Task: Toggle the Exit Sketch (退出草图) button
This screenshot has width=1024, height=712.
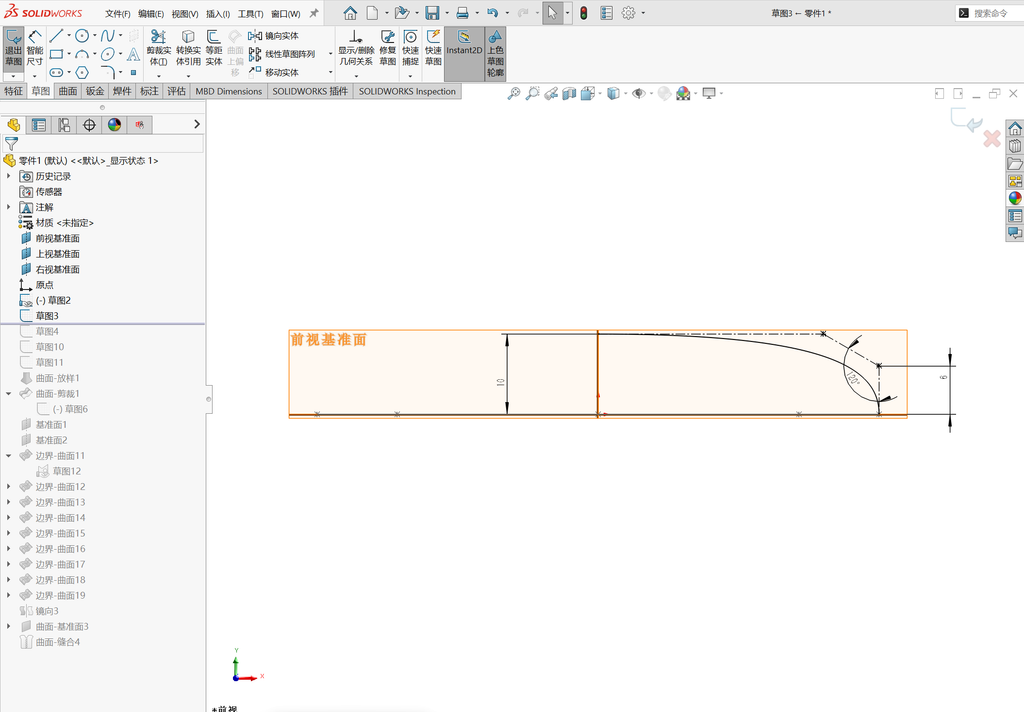Action: click(13, 48)
